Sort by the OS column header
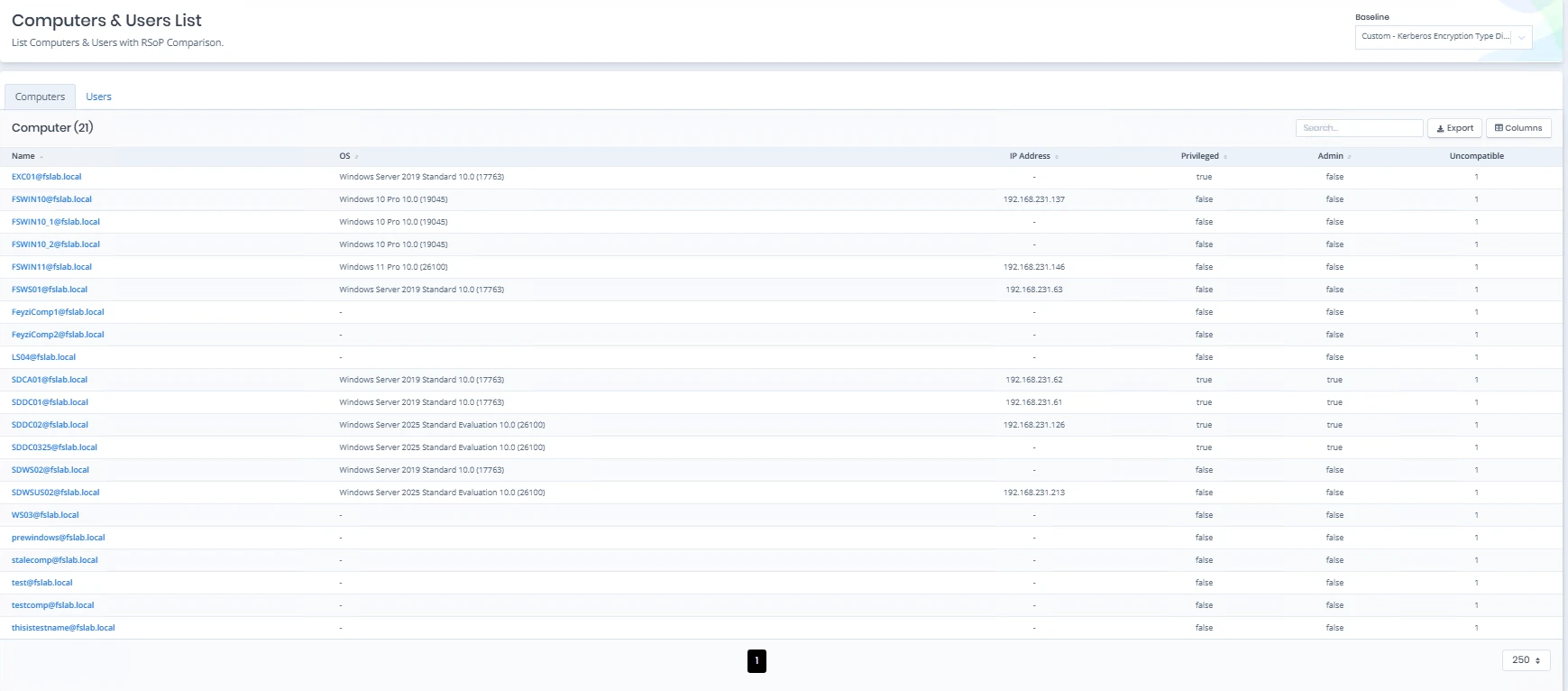1568x691 pixels. (348, 156)
